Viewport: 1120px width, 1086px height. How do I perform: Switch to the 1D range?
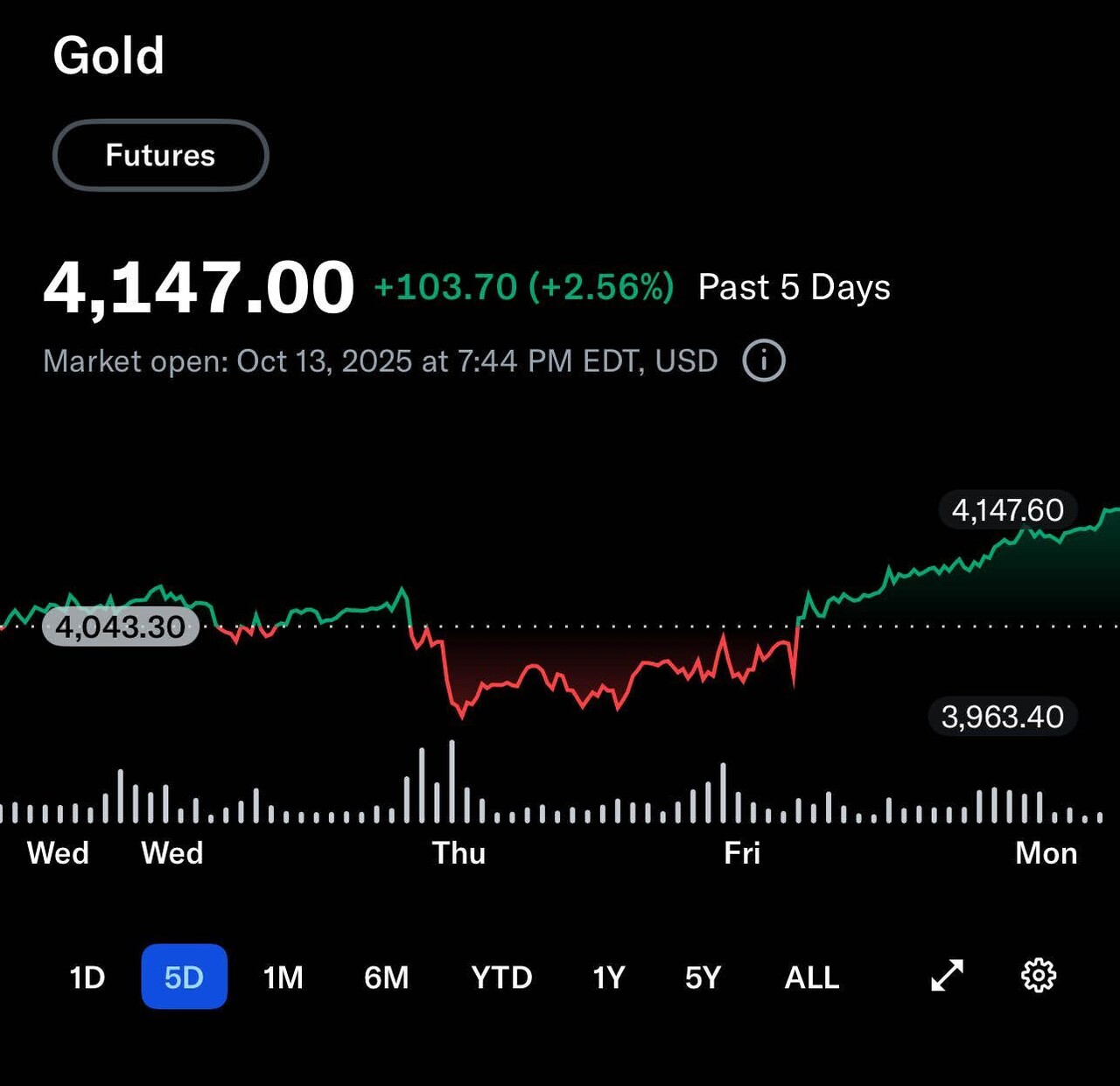(87, 977)
